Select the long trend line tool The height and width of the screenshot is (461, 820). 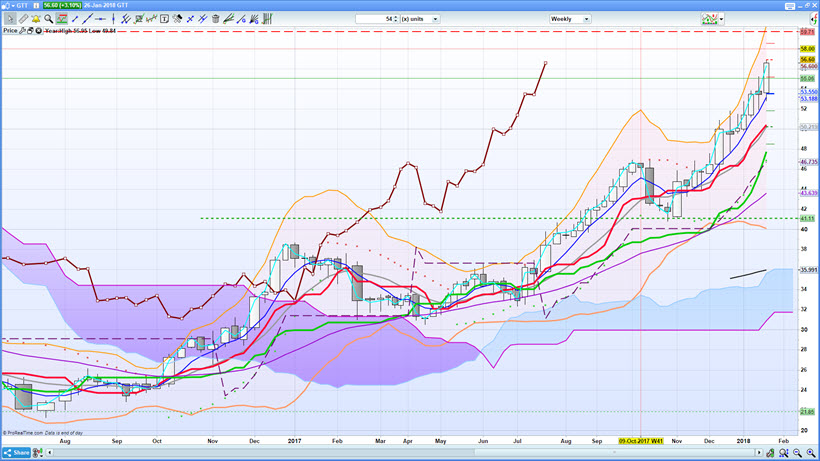[87, 19]
